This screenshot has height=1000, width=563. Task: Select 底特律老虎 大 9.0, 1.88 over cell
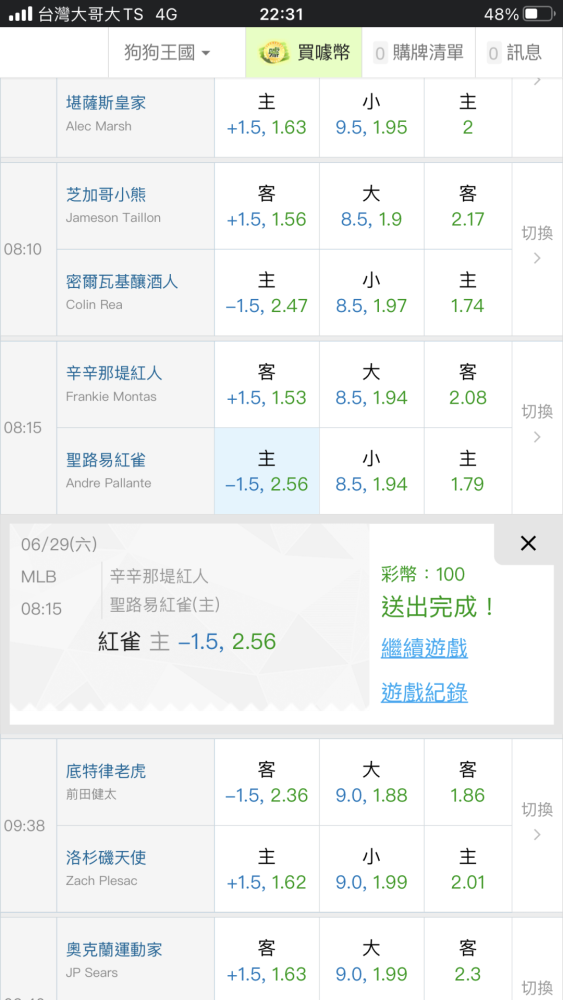(372, 783)
